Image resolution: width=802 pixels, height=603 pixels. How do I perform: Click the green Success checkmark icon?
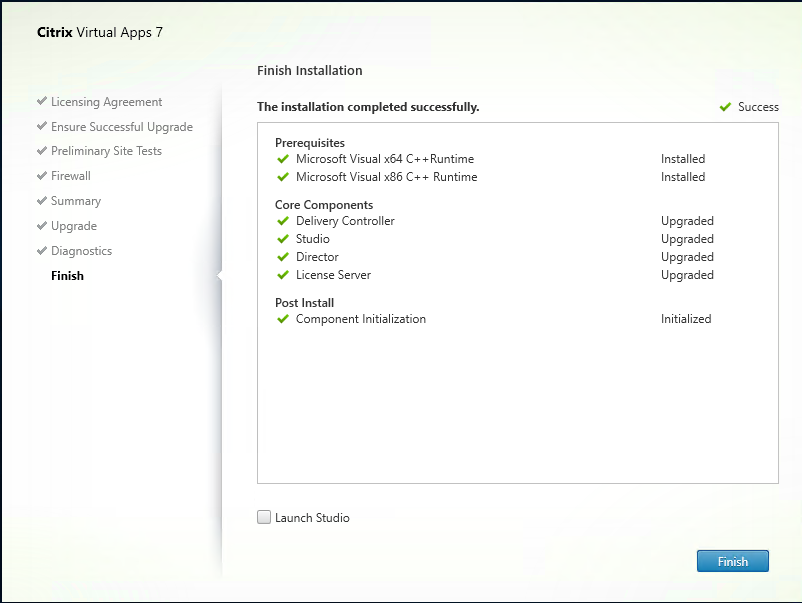725,107
